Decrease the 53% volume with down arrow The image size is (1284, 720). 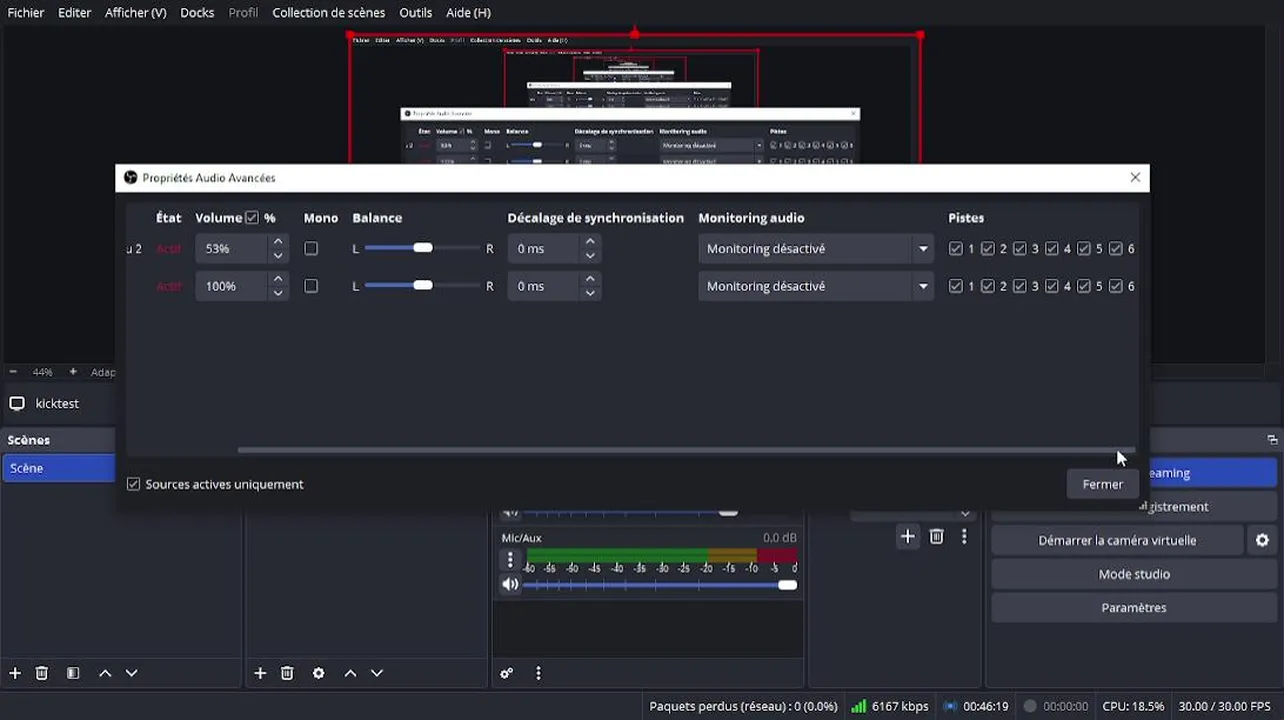pos(278,255)
